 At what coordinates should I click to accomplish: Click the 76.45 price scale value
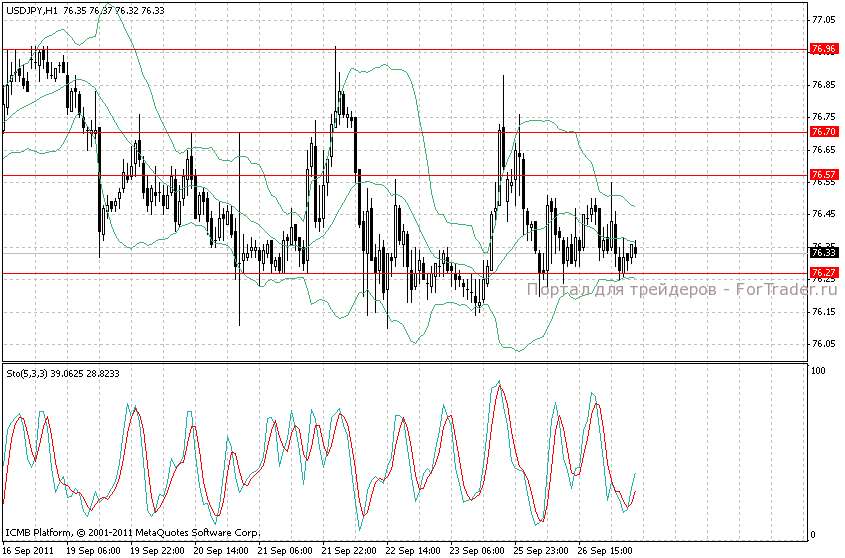(823, 214)
